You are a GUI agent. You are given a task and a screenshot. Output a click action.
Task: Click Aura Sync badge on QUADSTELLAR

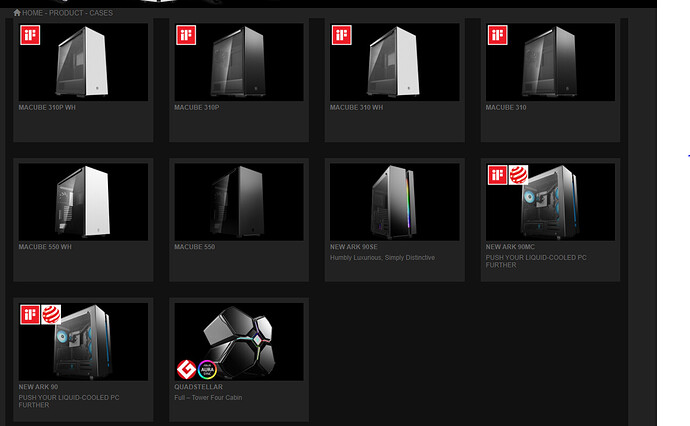(207, 369)
